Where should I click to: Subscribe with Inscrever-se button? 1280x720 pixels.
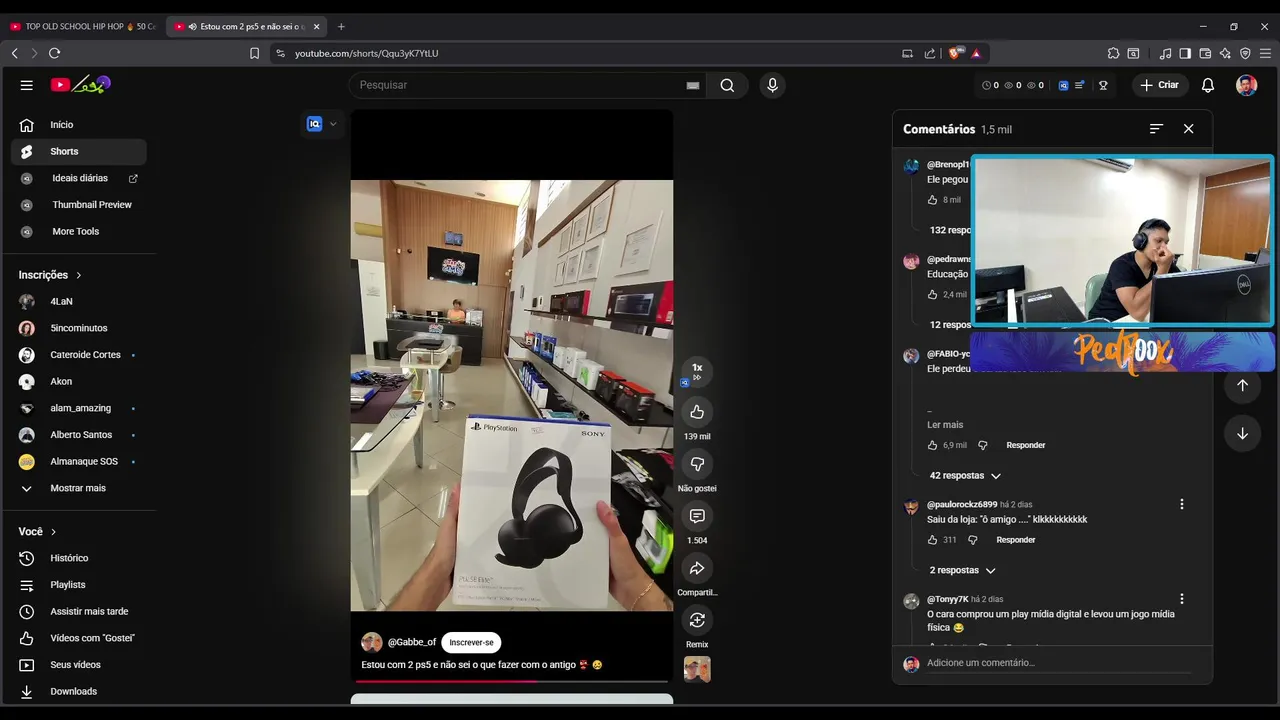(x=471, y=643)
